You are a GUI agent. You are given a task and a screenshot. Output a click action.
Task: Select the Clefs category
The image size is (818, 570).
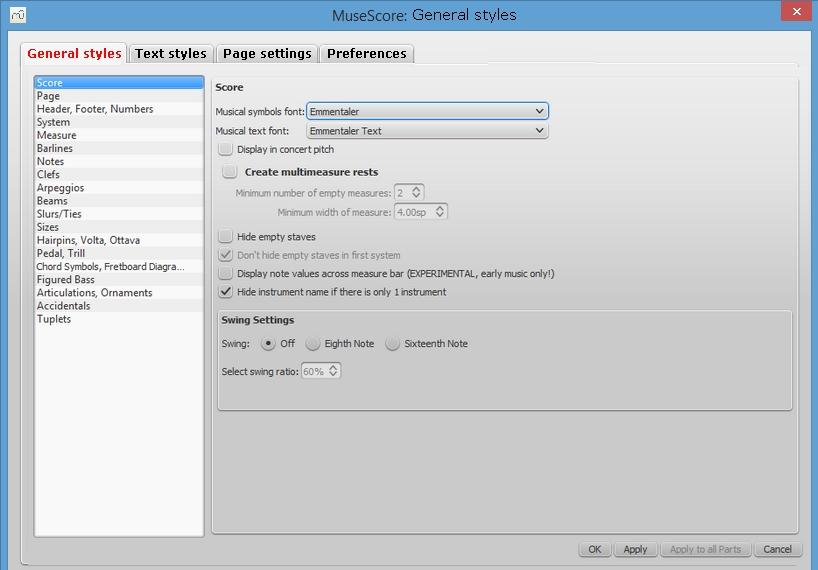click(x=119, y=175)
